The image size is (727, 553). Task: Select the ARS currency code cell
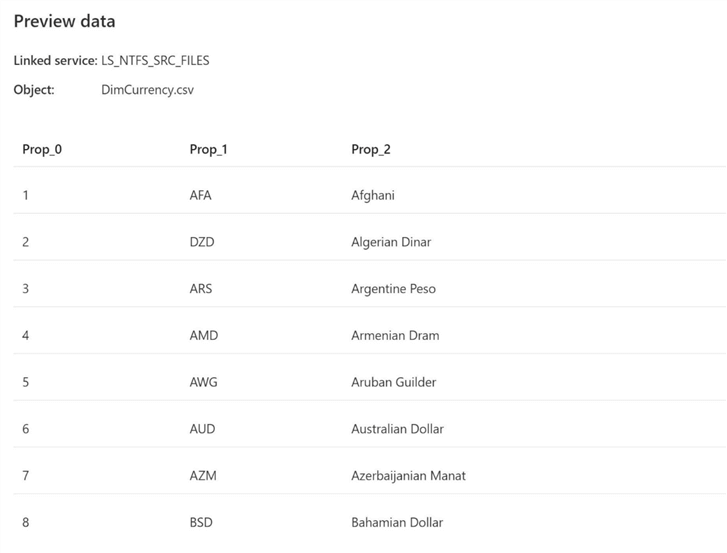pyautogui.click(x=200, y=289)
